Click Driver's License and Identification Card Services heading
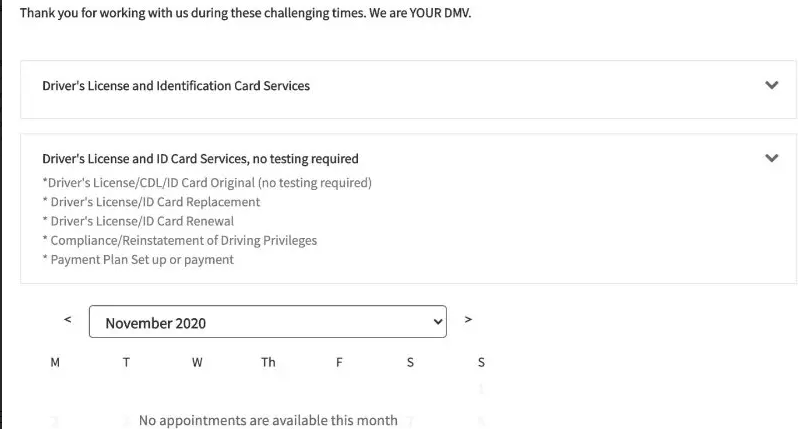The width and height of the screenshot is (798, 429). (176, 86)
